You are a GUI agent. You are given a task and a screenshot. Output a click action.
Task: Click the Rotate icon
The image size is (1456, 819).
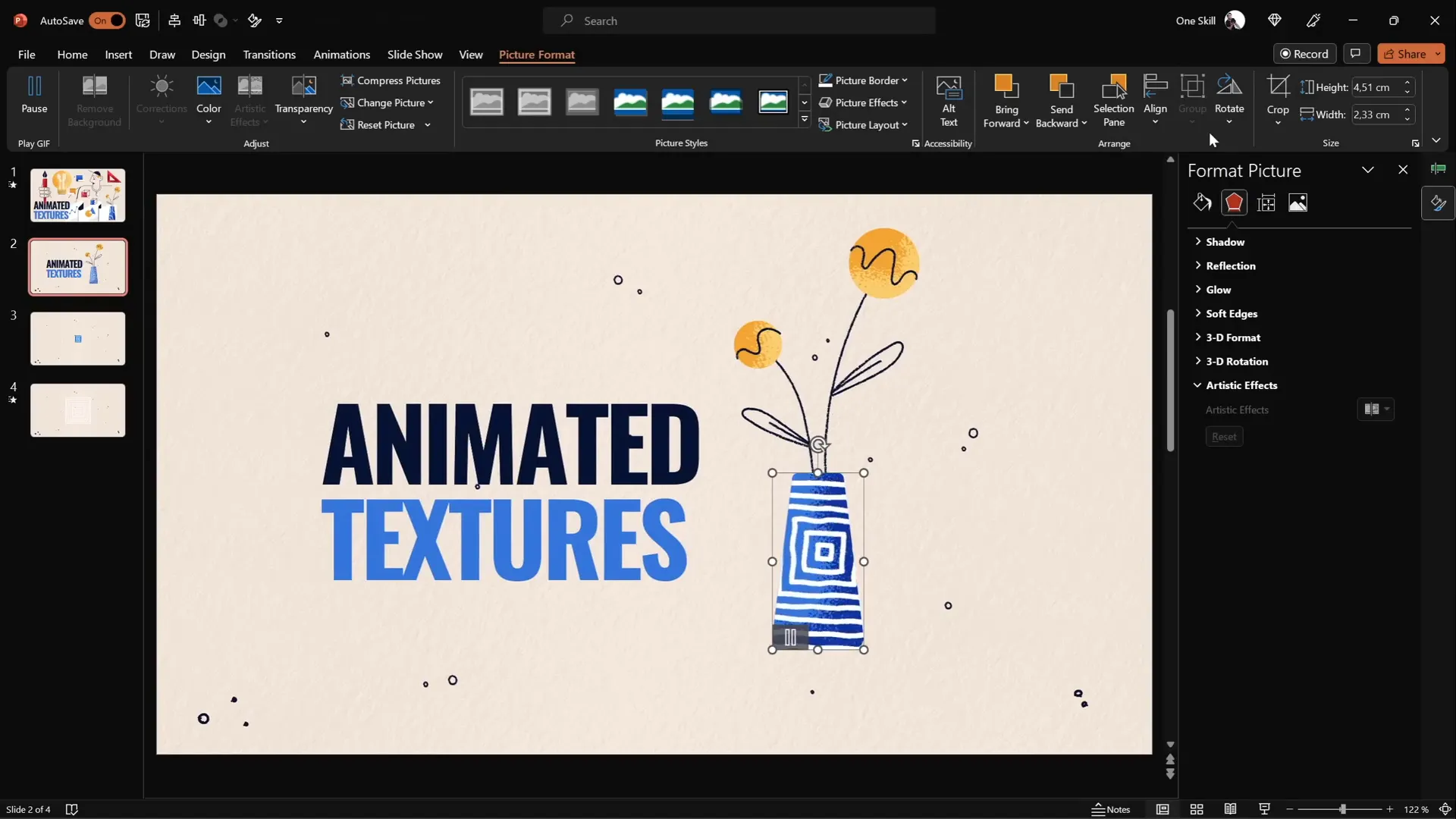click(1229, 99)
